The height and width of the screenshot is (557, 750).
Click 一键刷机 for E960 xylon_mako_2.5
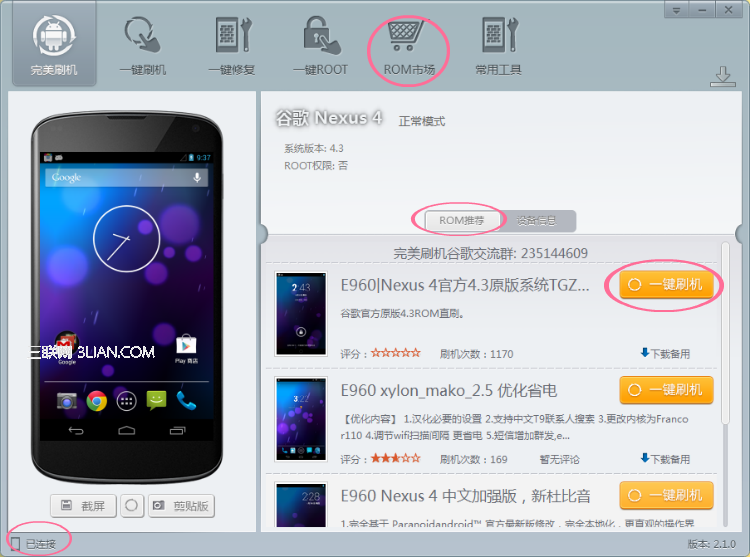(666, 390)
